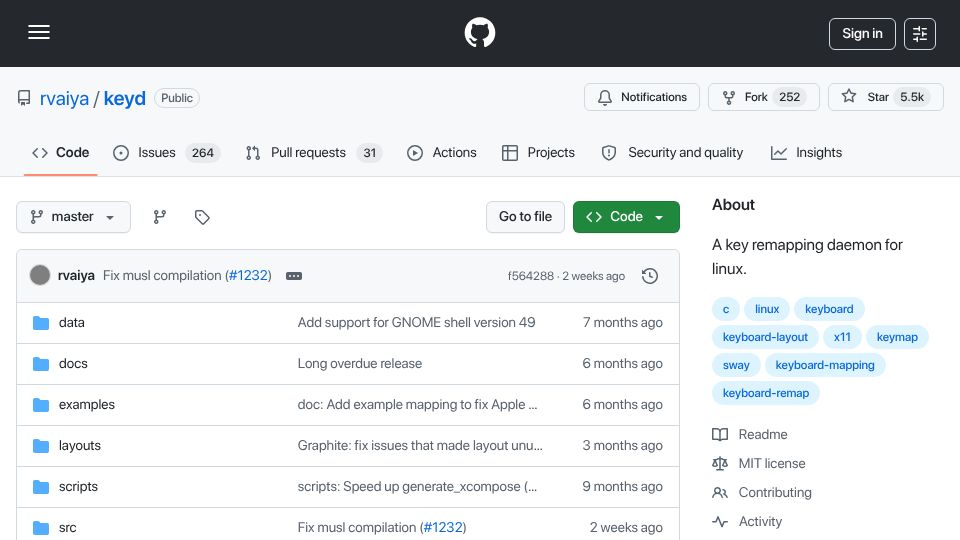Open the scripts folder
This screenshot has height=540, width=960.
(x=78, y=487)
